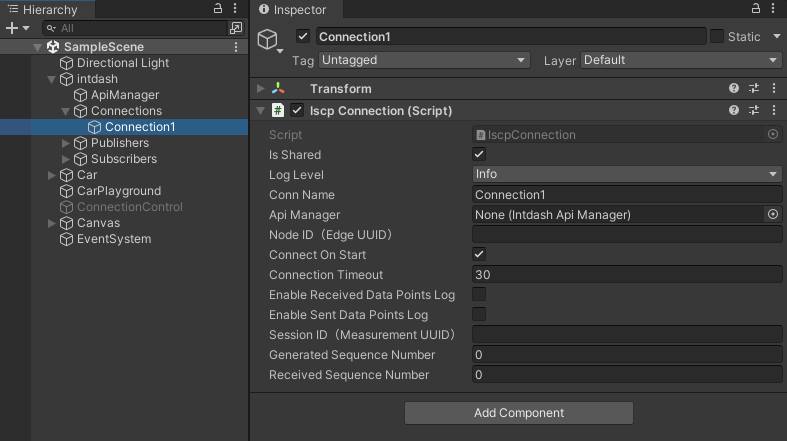Viewport: 787px width, 441px height.
Task: Disable Connect On Start checkbox
Action: point(479,255)
